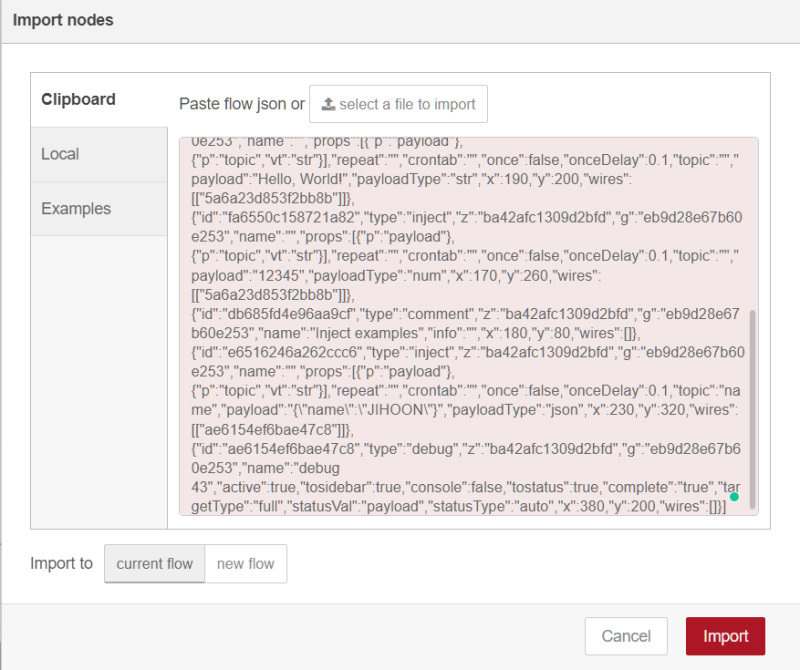Open the Clipboard tab

(99, 100)
